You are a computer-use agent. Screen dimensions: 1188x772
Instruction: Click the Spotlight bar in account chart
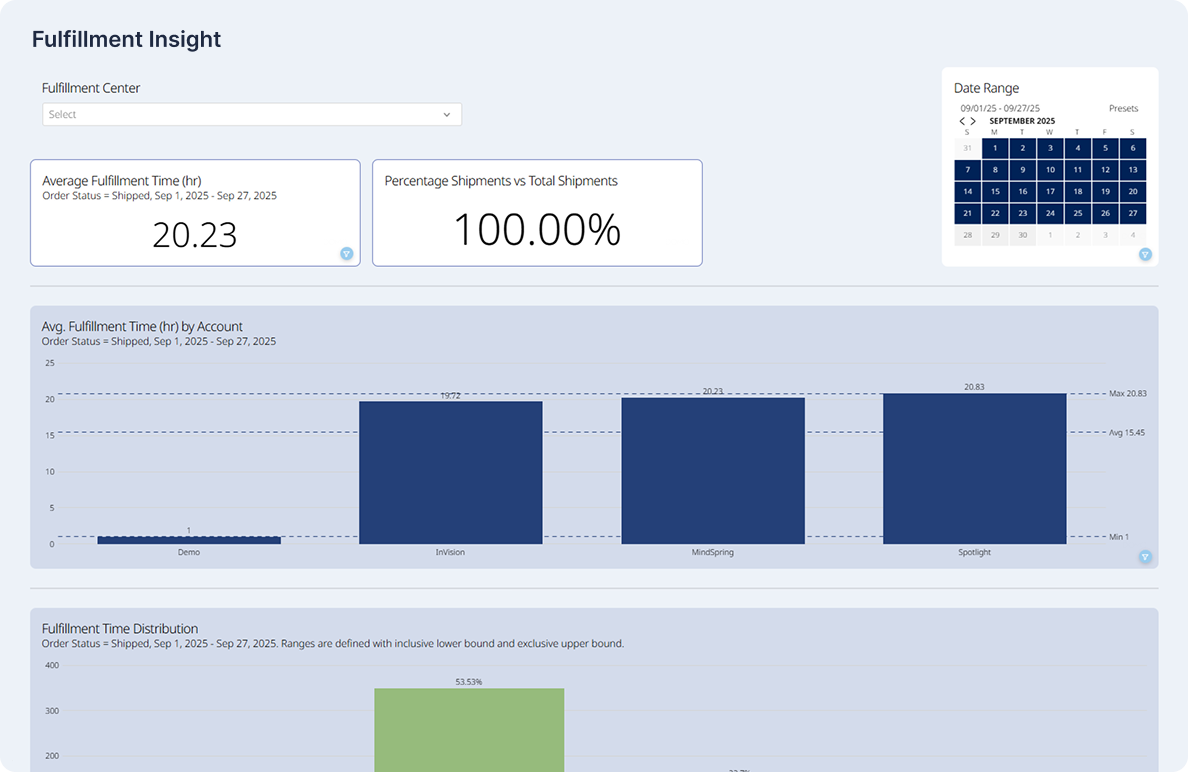pyautogui.click(x=974, y=468)
